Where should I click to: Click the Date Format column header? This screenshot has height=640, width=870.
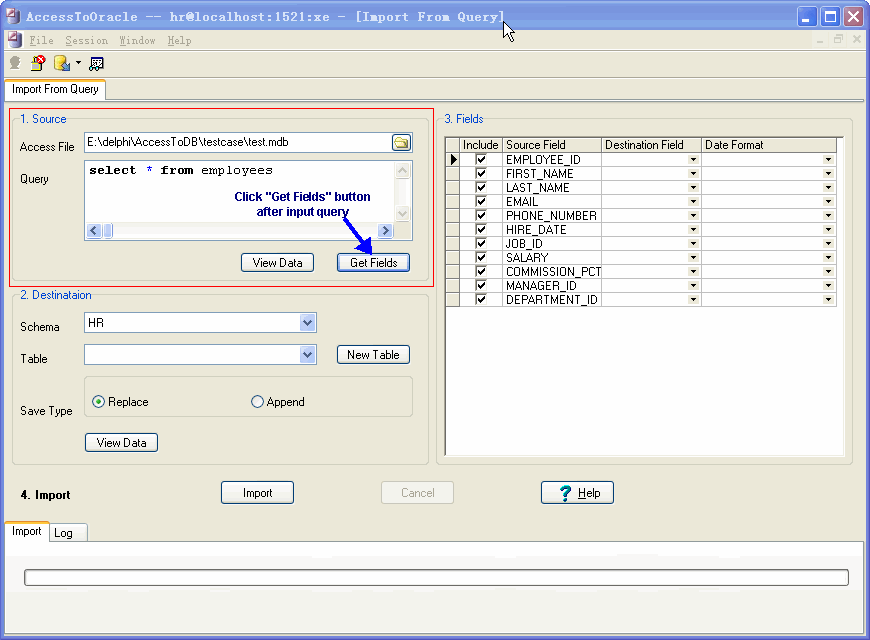pyautogui.click(x=769, y=145)
